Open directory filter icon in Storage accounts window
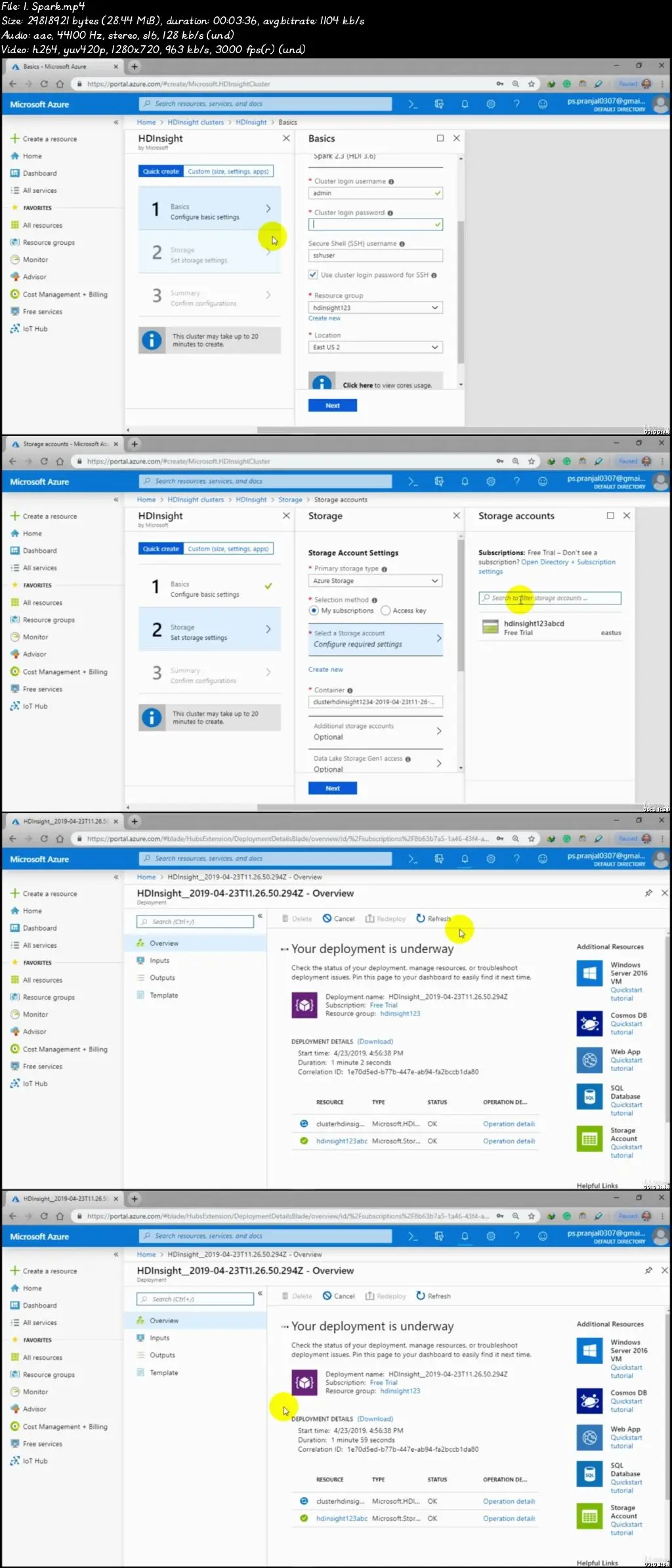This screenshot has width=672, height=1568. pos(439,482)
